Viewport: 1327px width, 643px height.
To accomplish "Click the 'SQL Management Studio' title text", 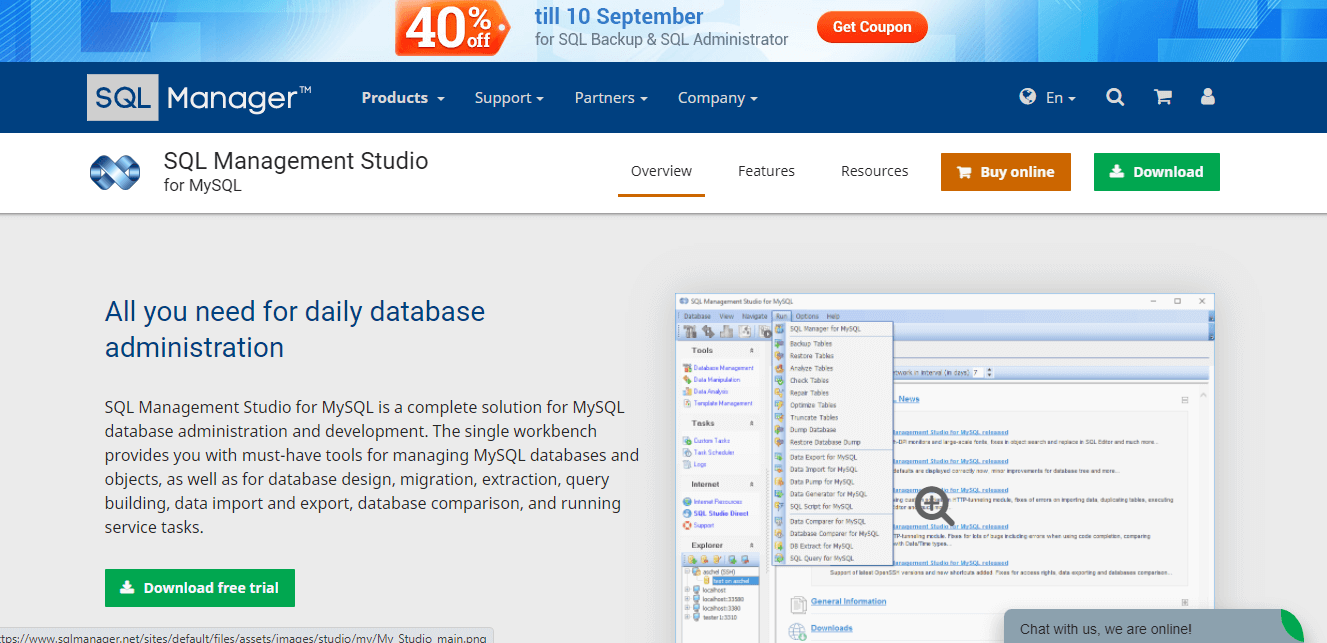I will [295, 161].
